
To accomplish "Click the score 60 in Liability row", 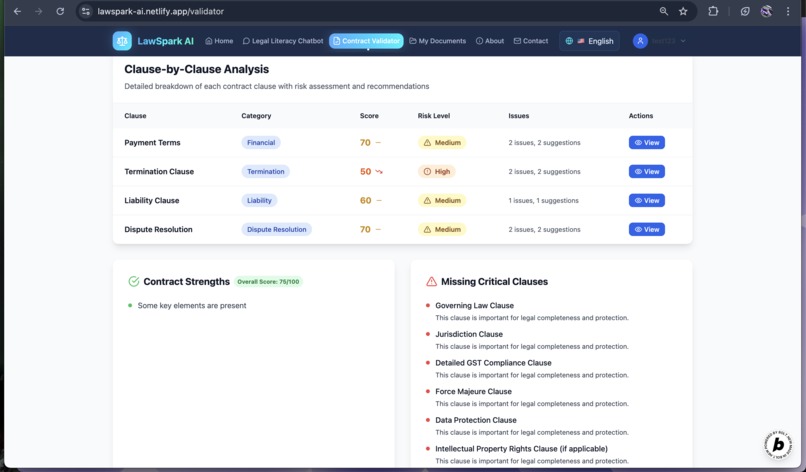I will pyautogui.click(x=365, y=201).
